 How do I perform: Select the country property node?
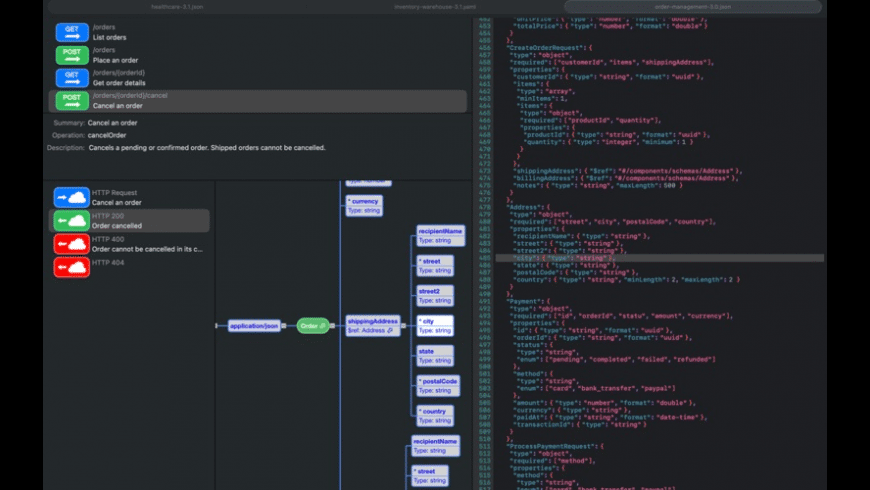pos(435,416)
